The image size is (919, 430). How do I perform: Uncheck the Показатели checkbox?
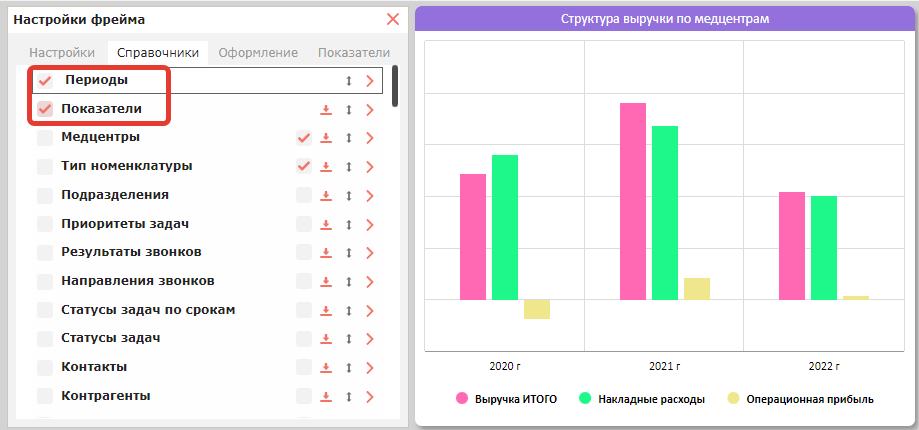[45, 110]
